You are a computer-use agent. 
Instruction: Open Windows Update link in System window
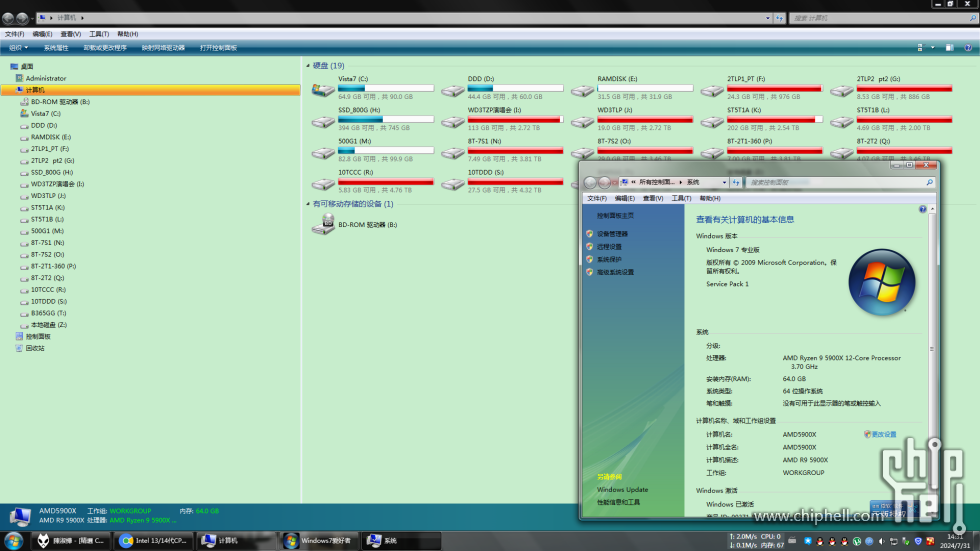pos(622,490)
